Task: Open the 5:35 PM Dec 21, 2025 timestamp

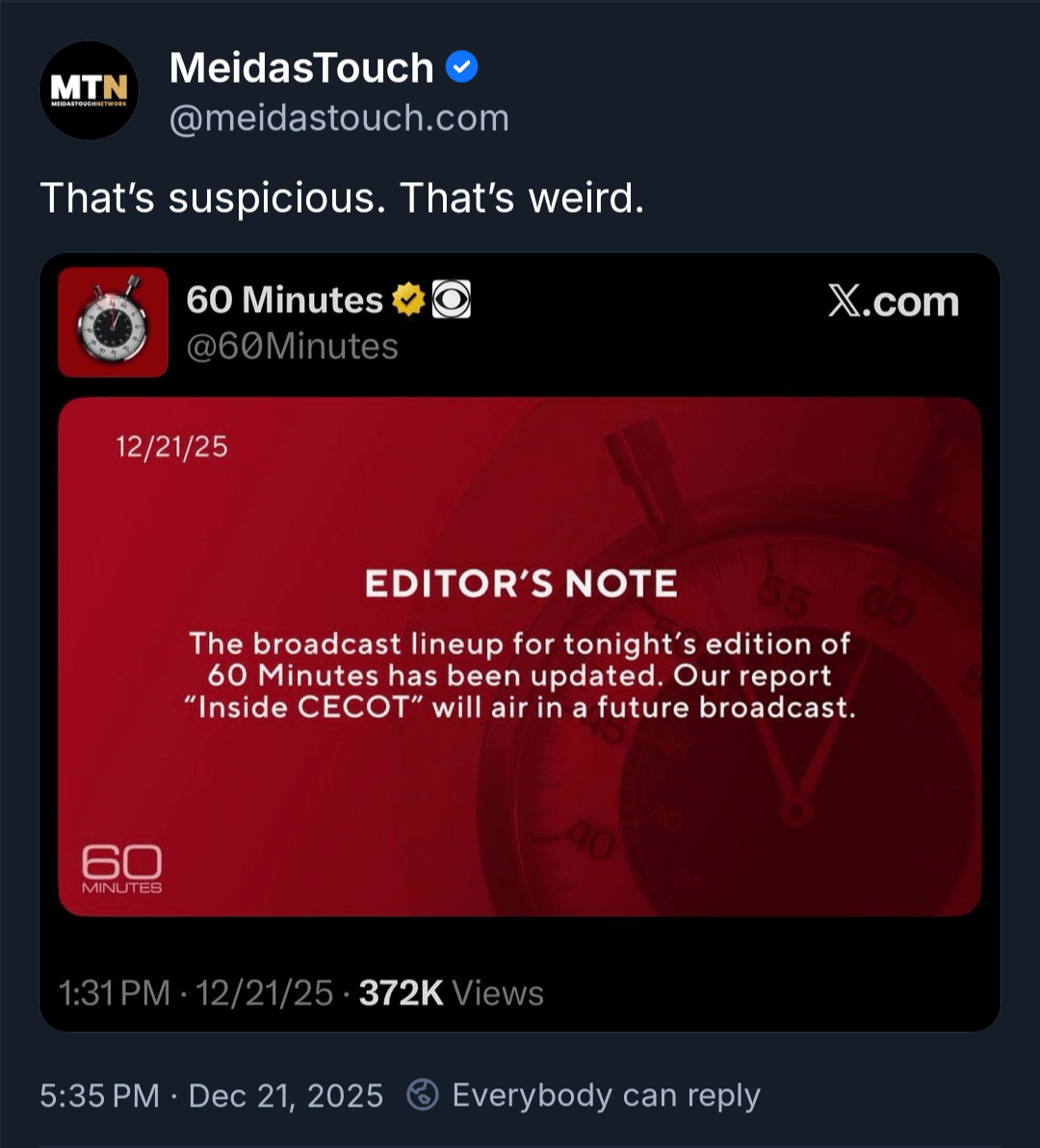Action: [x=211, y=1095]
